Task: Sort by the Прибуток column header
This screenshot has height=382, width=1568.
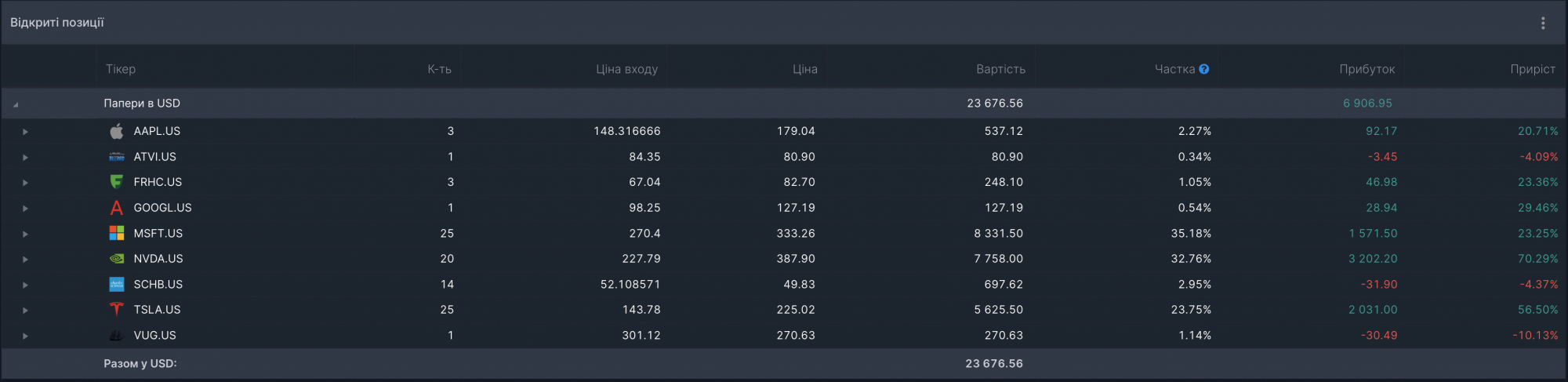Action: coord(1367,69)
